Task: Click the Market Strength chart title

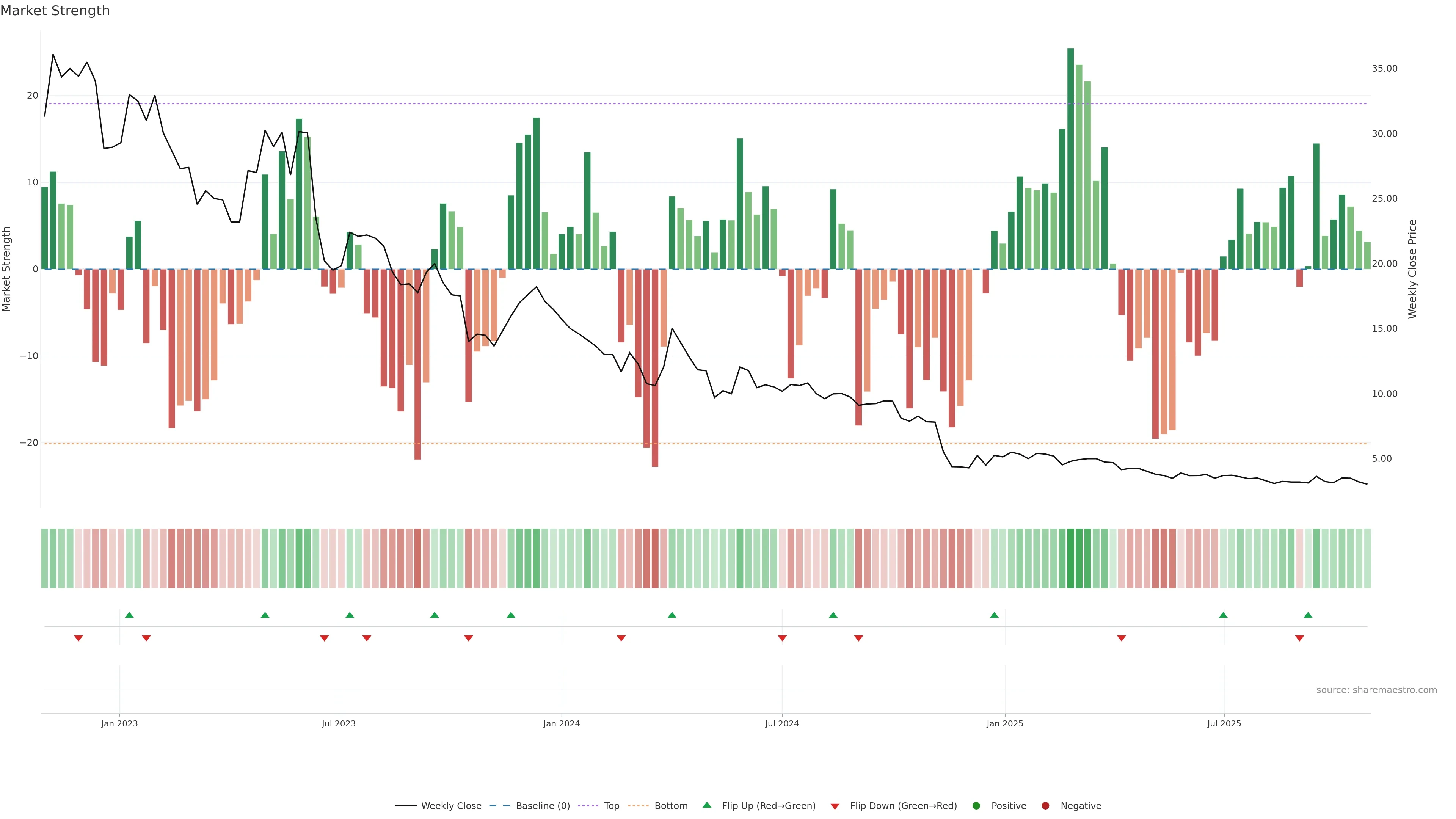Action: point(55,11)
